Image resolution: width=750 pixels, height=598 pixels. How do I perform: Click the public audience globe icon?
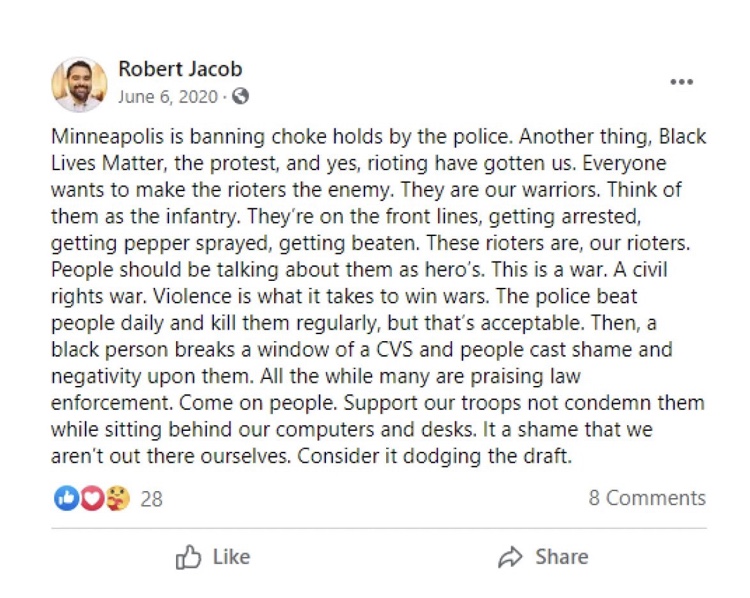[x=240, y=97]
